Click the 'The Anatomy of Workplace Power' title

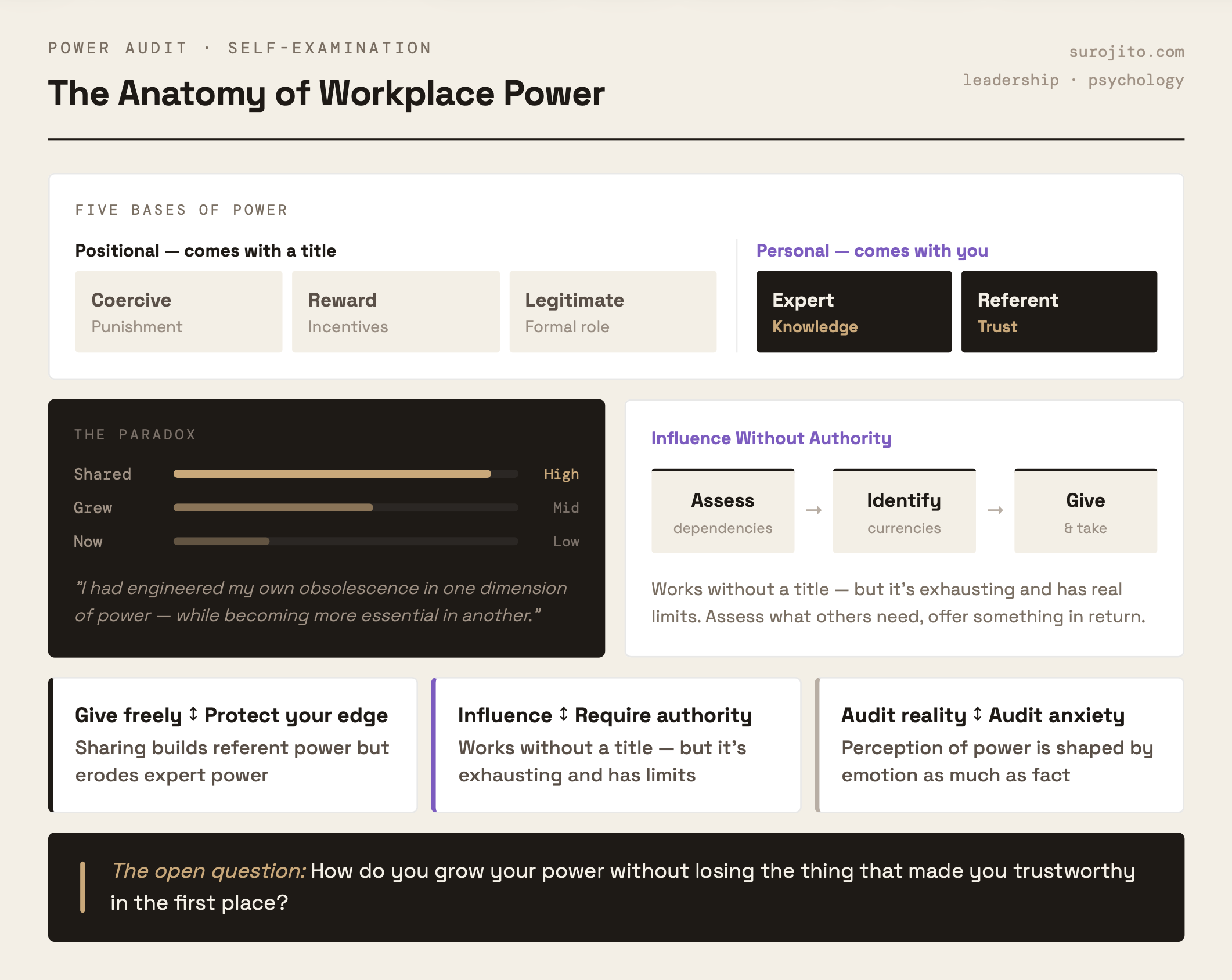(x=326, y=93)
